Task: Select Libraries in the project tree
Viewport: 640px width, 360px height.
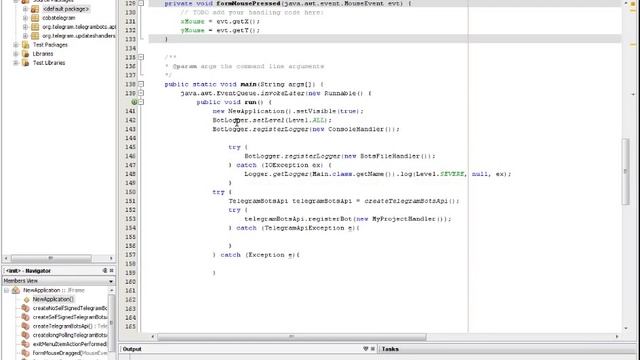Action: click(x=43, y=53)
